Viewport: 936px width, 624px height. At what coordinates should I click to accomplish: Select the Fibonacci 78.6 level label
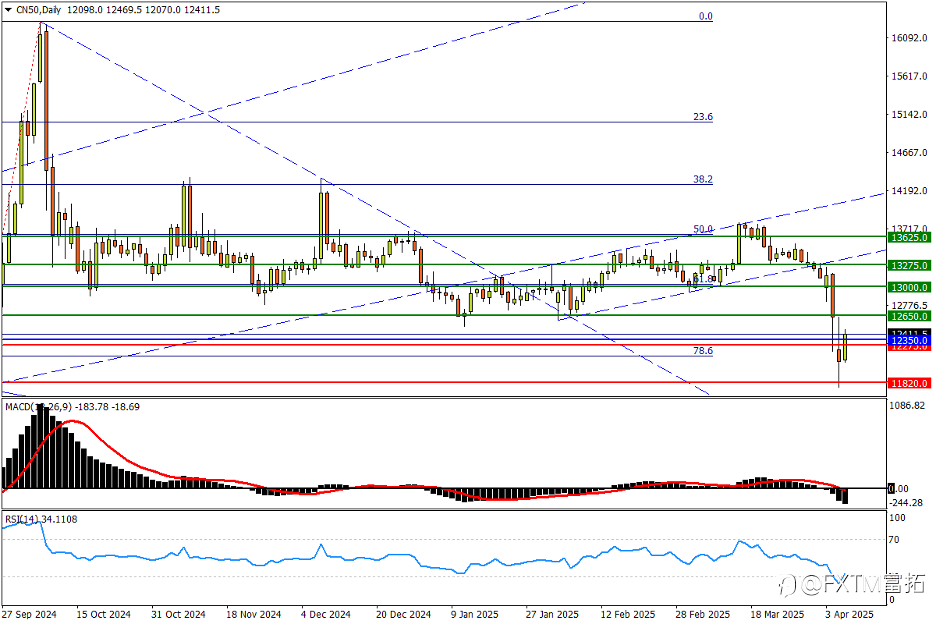(x=703, y=351)
